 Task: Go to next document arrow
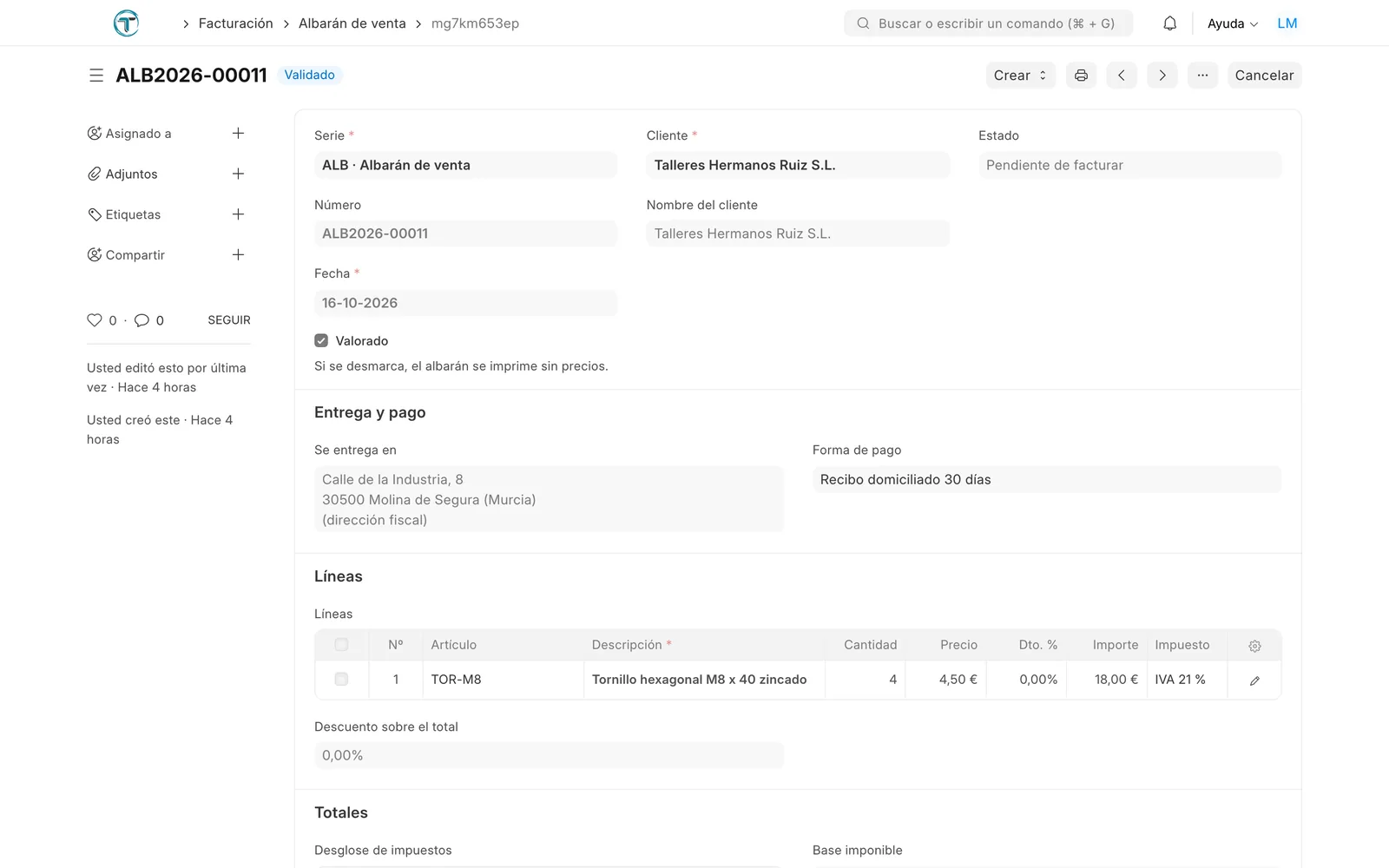[x=1162, y=76]
